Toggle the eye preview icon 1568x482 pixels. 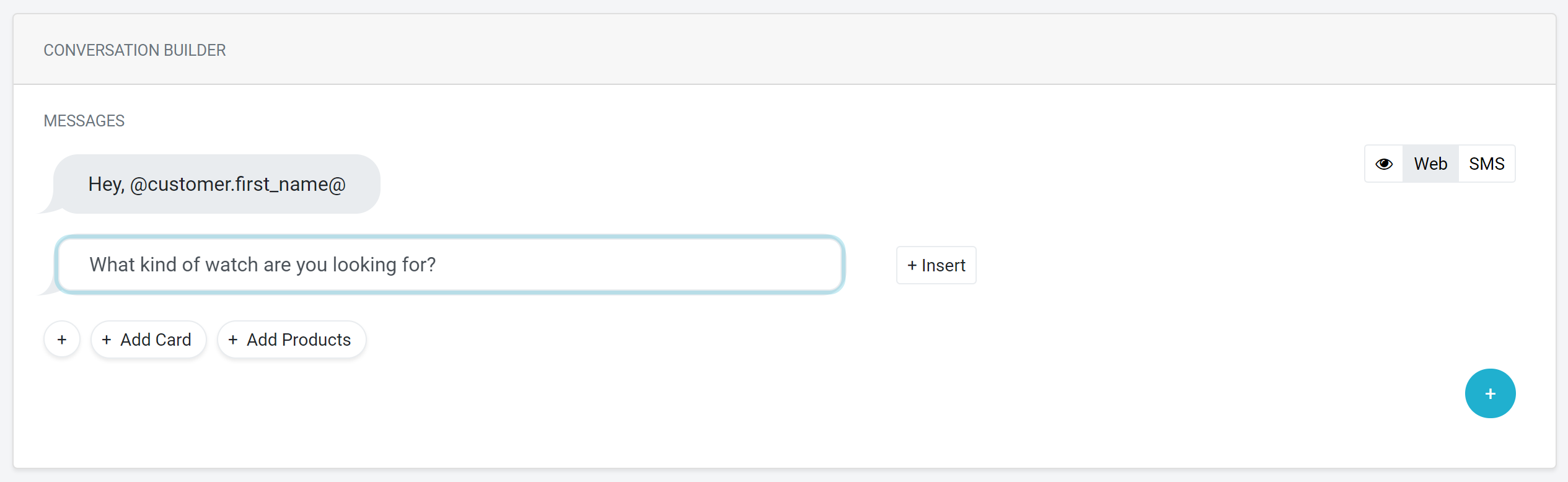coord(1384,164)
